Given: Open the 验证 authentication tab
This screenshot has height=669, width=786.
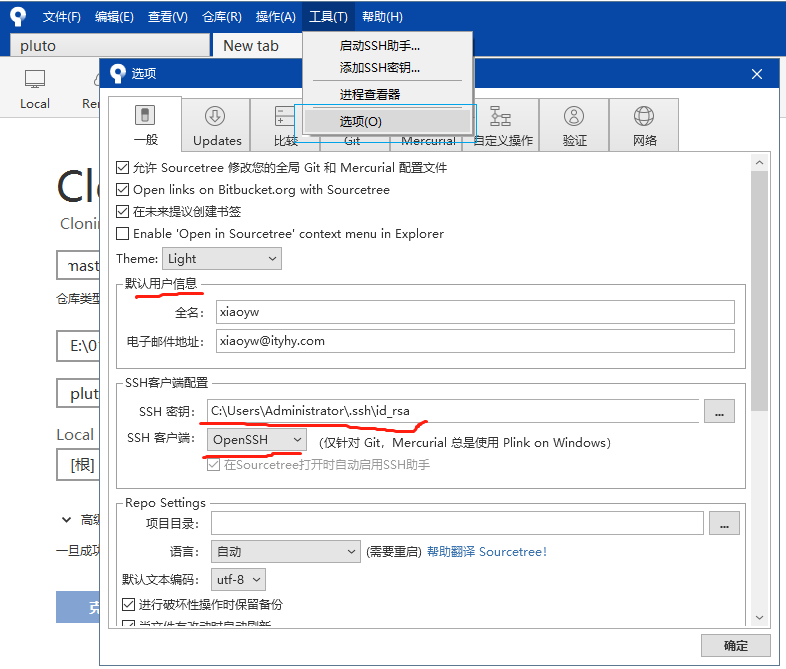Looking at the screenshot, I should click(574, 125).
